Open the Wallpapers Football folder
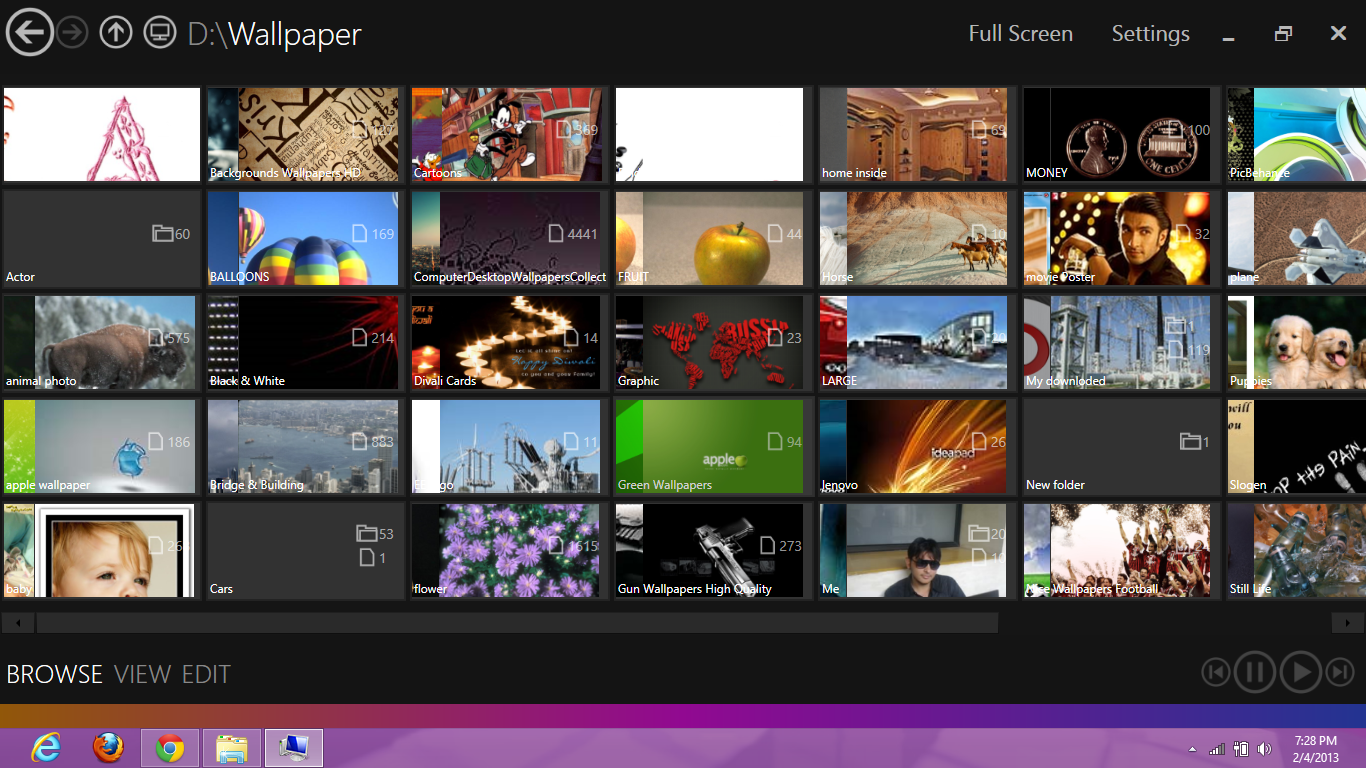The image size is (1366, 768). tap(1120, 550)
